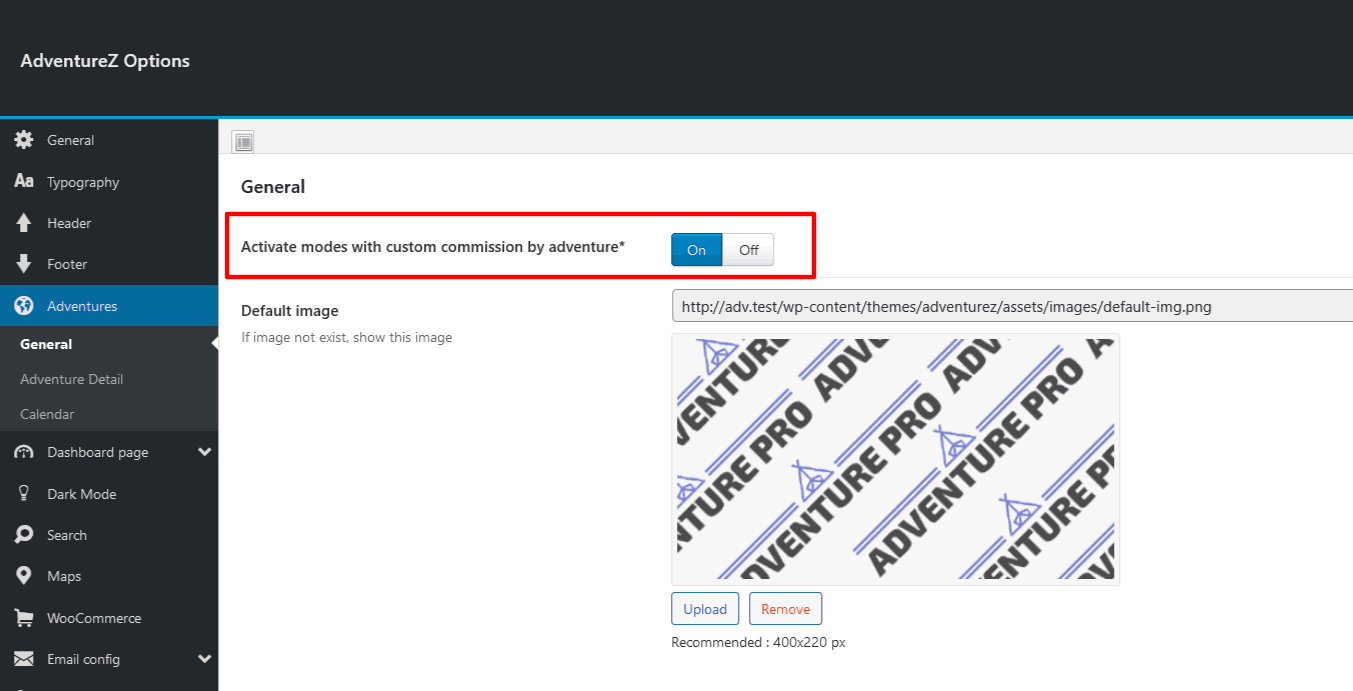Screen dimensions: 1353x691
Task: Click the Upload image button
Action: [705, 609]
